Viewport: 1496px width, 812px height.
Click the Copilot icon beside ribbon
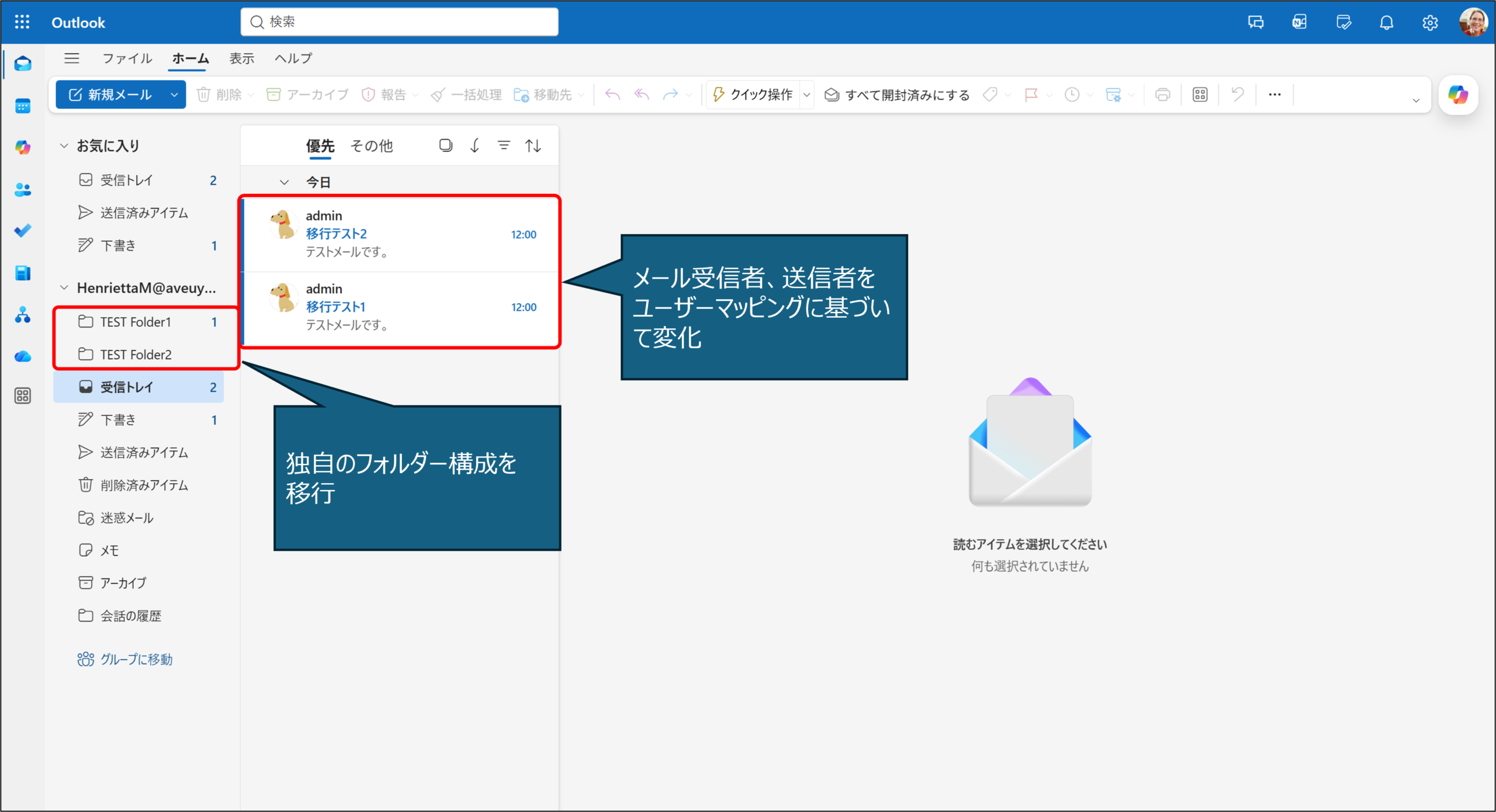[x=1458, y=95]
